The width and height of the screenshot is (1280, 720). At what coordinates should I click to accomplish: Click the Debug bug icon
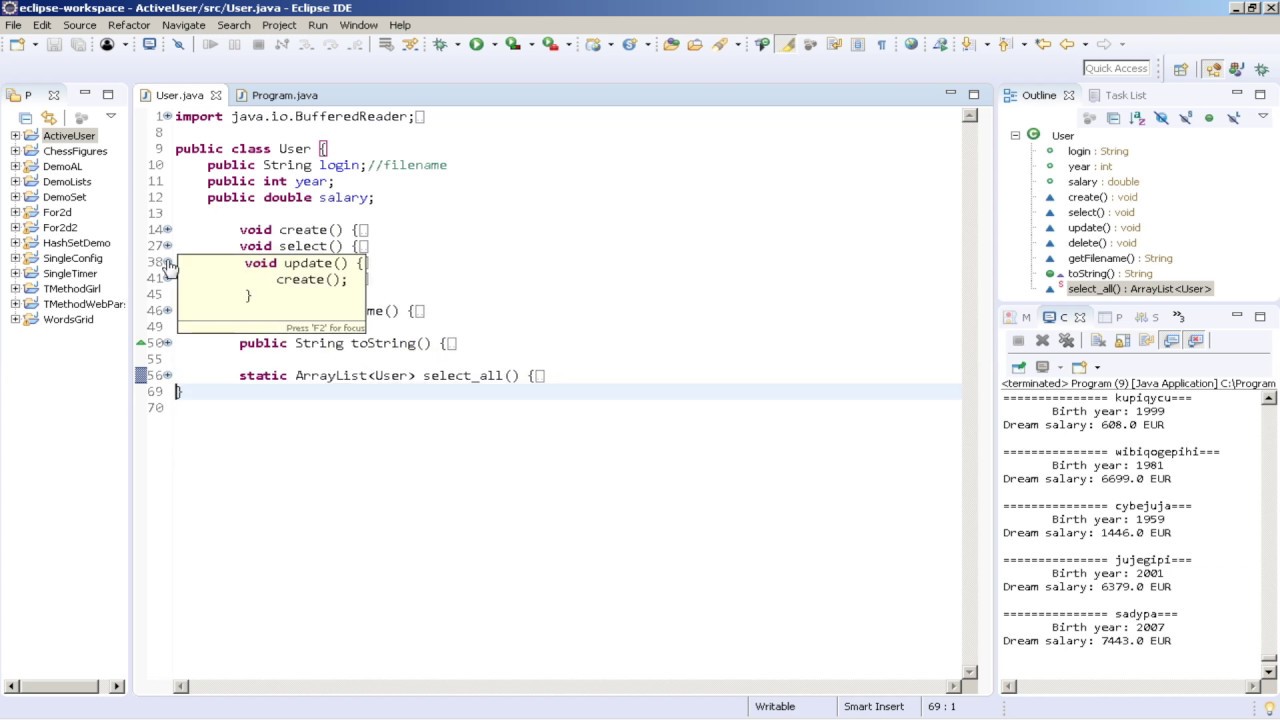point(440,44)
